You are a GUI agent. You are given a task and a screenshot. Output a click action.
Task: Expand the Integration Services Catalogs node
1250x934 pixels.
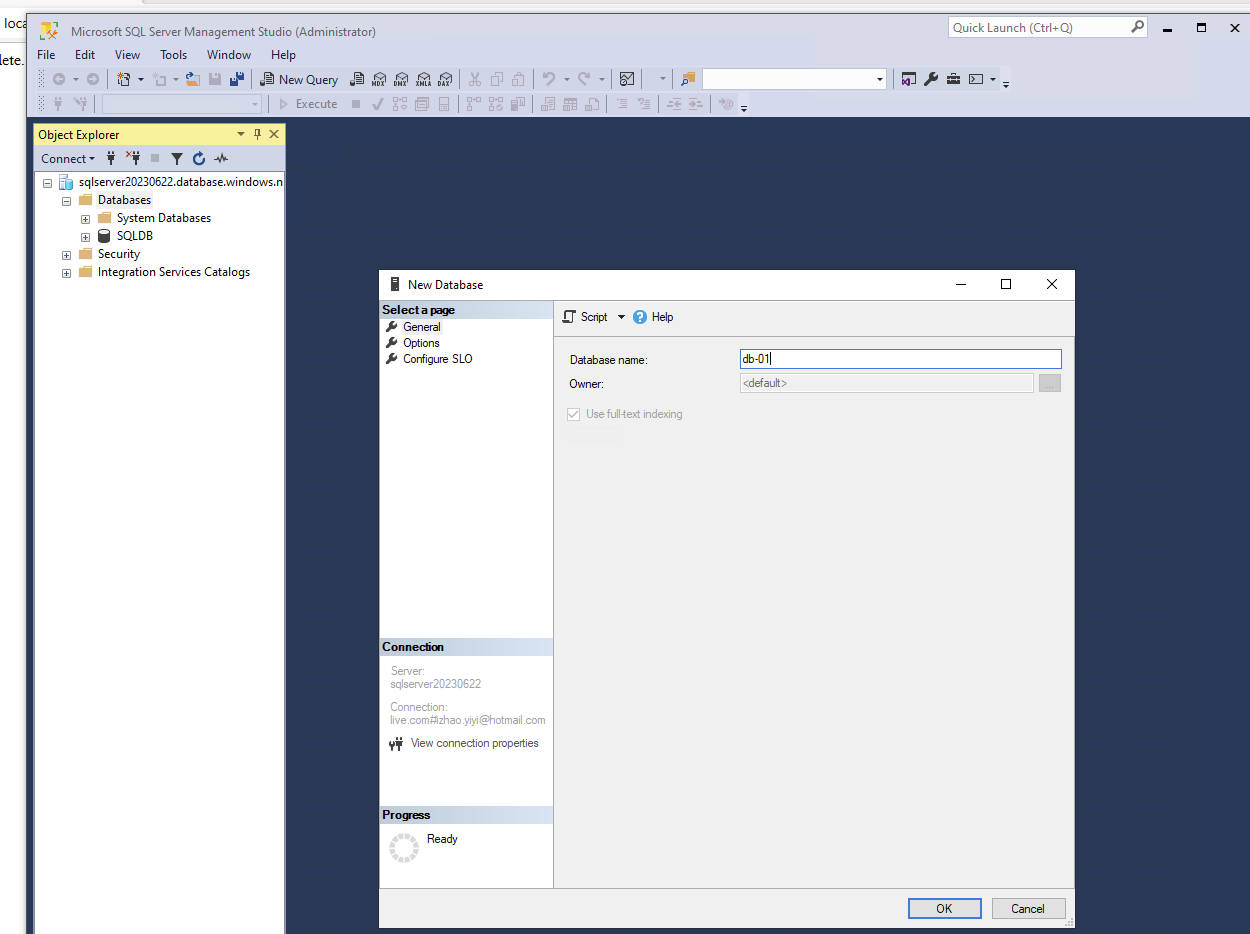66,272
